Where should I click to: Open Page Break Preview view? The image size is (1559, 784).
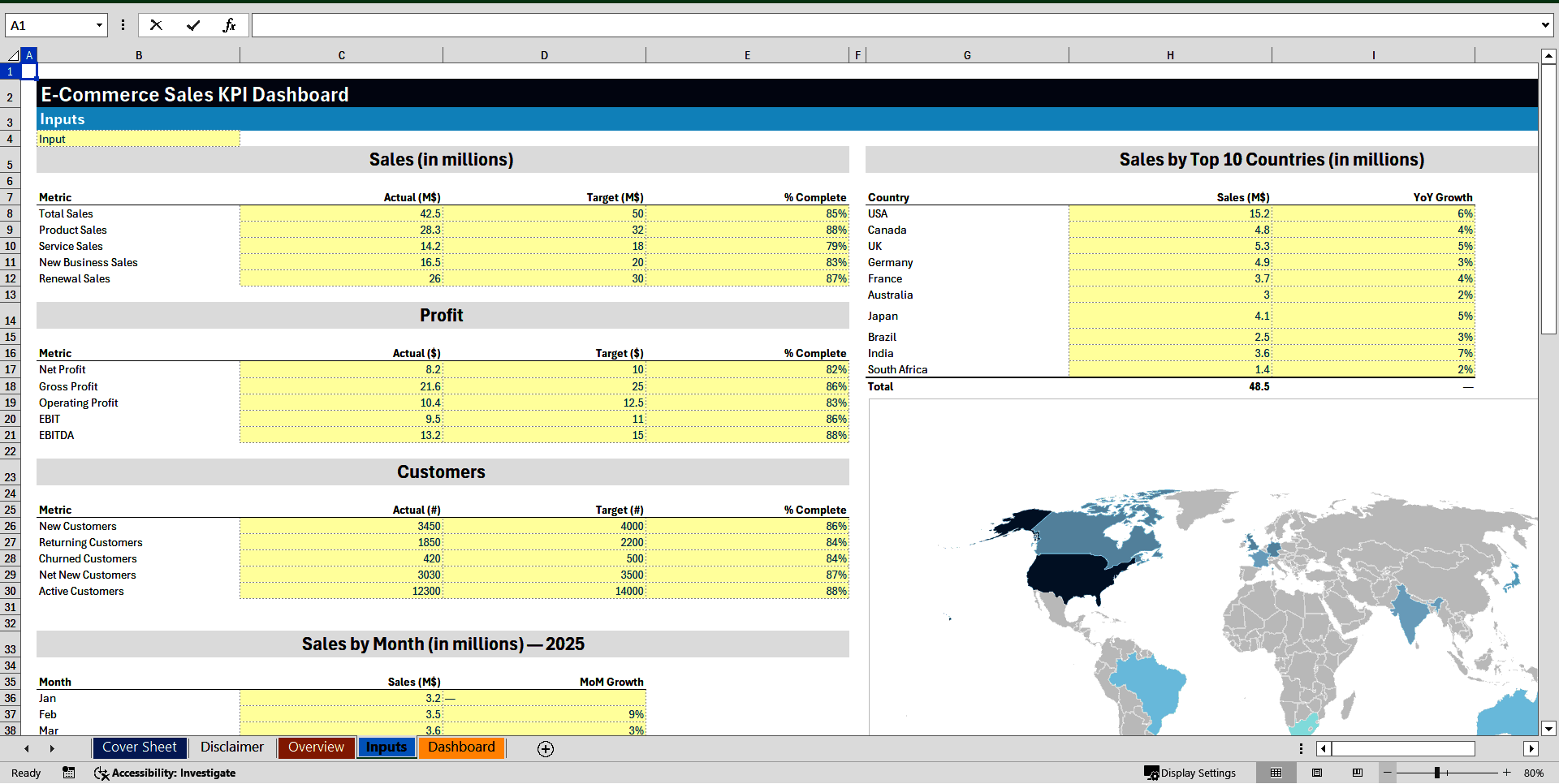pyautogui.click(x=1357, y=773)
